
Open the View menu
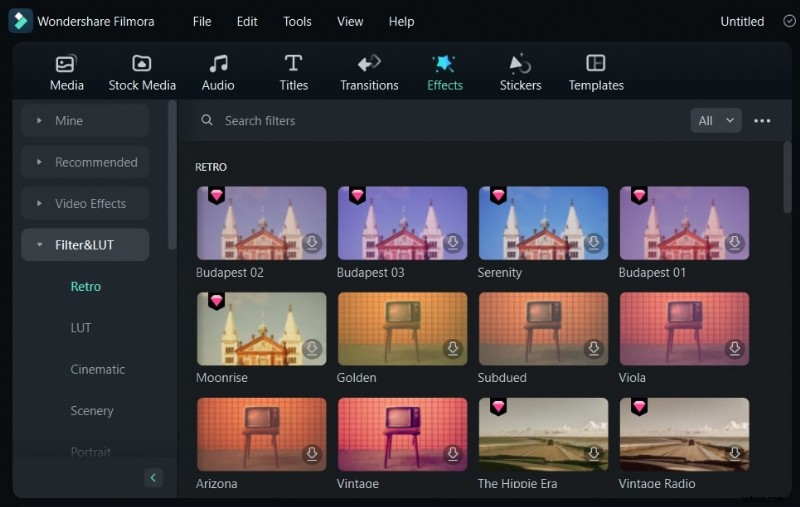point(350,21)
